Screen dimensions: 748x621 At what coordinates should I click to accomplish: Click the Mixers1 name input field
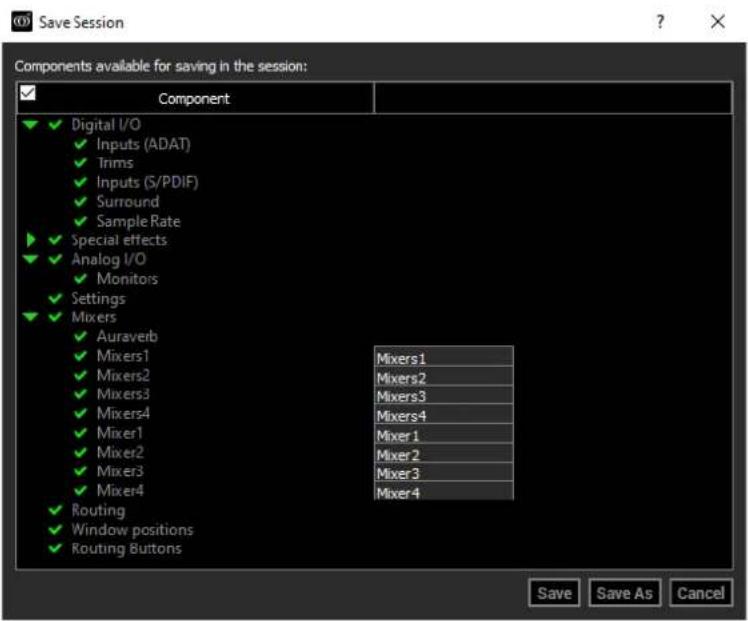(x=444, y=357)
